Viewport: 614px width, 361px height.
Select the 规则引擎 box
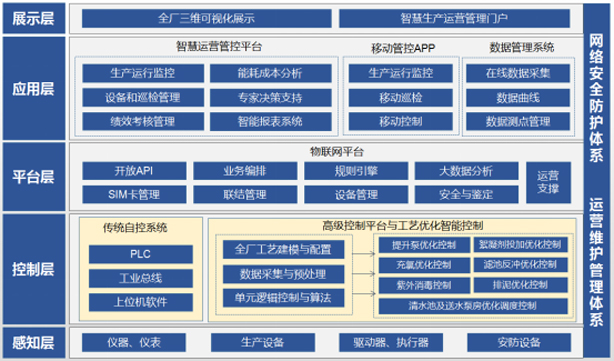(x=356, y=171)
